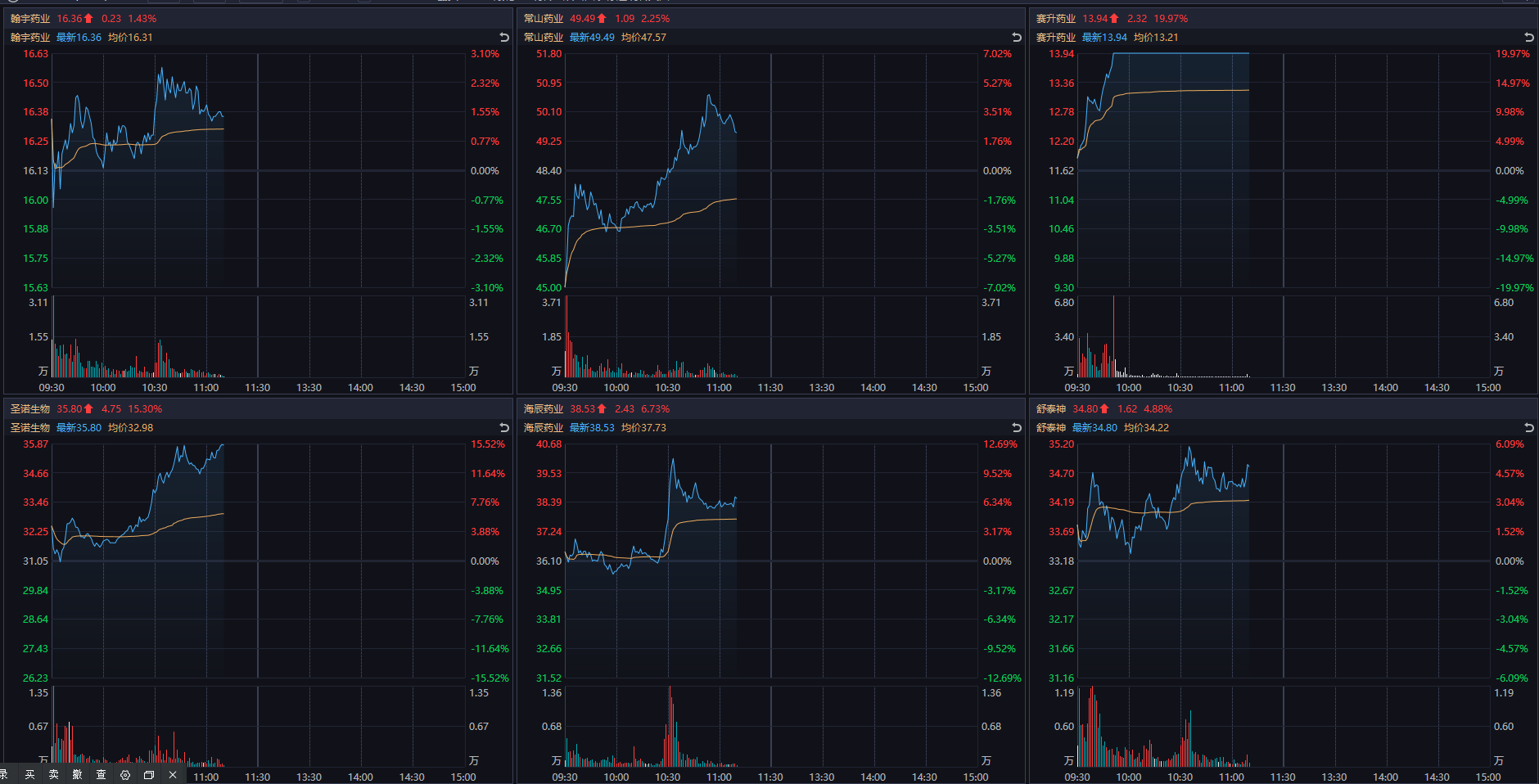
Task: Click the 13:30 time label under 常山药业 chart
Action: [822, 388]
